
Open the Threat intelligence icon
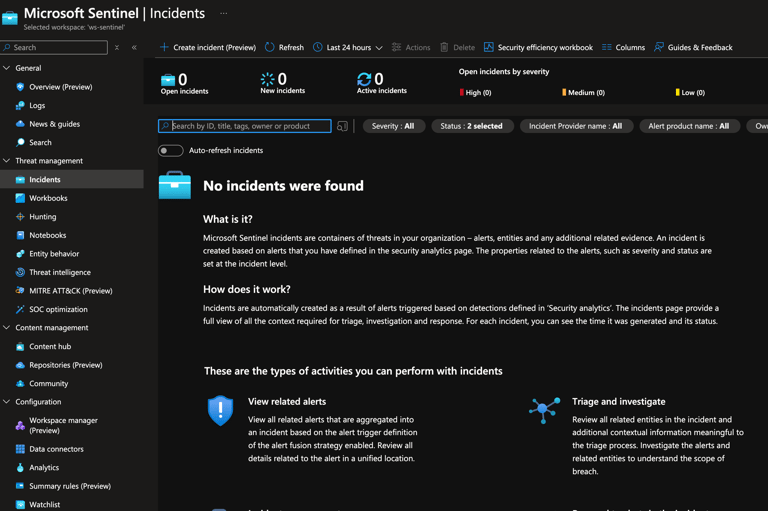pos(20,272)
